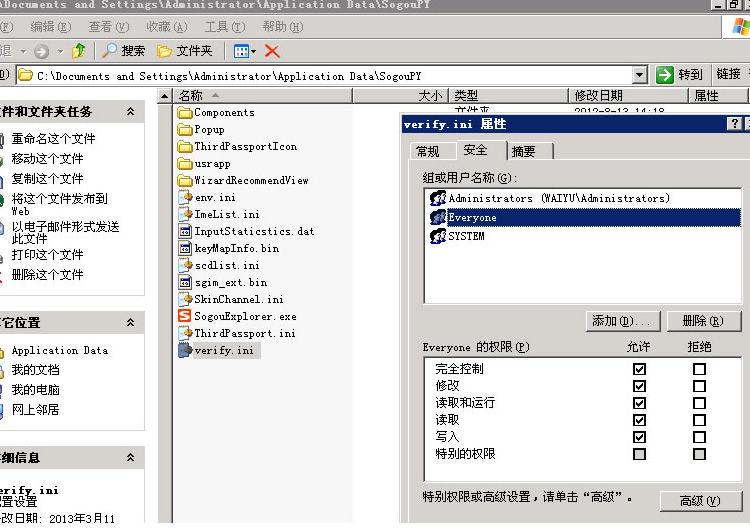
Task: Click Rename this file (重命名这个文件) link
Action: tap(54, 139)
